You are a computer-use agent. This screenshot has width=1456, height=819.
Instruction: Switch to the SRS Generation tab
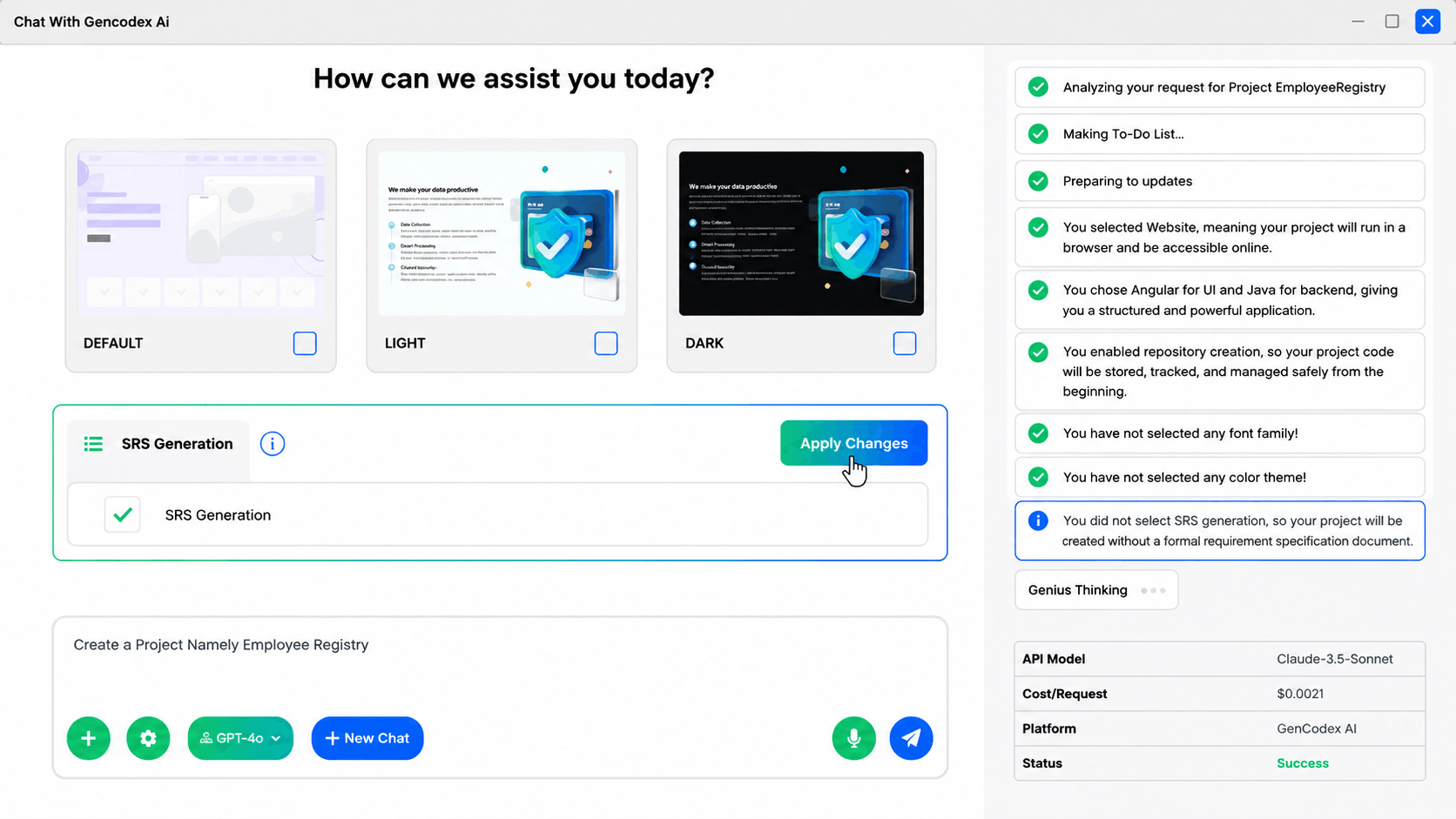159,444
